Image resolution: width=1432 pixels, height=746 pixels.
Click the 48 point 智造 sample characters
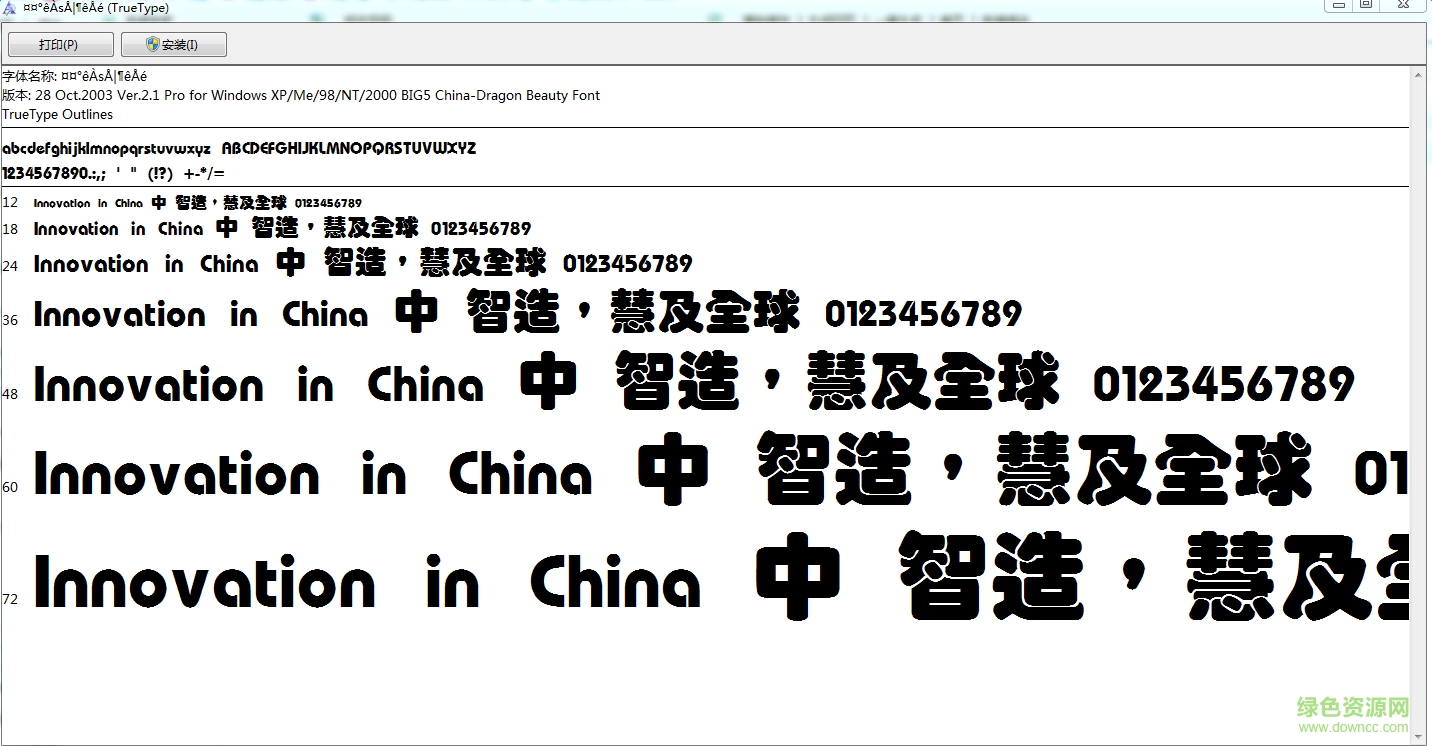tap(677, 383)
